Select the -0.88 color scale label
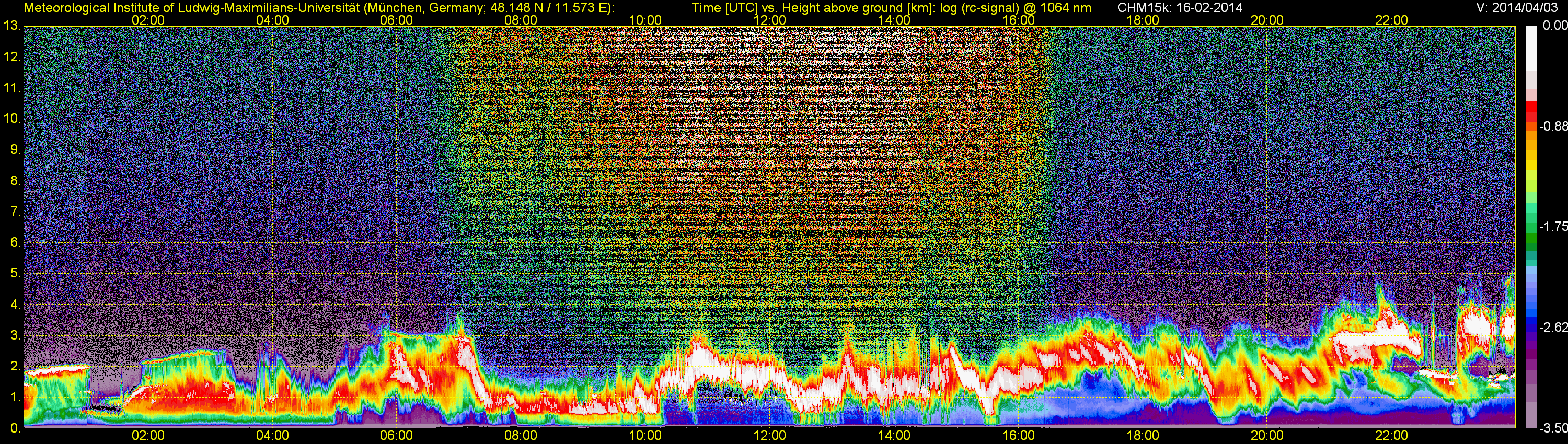Image resolution: width=1568 pixels, height=444 pixels. tap(1553, 126)
